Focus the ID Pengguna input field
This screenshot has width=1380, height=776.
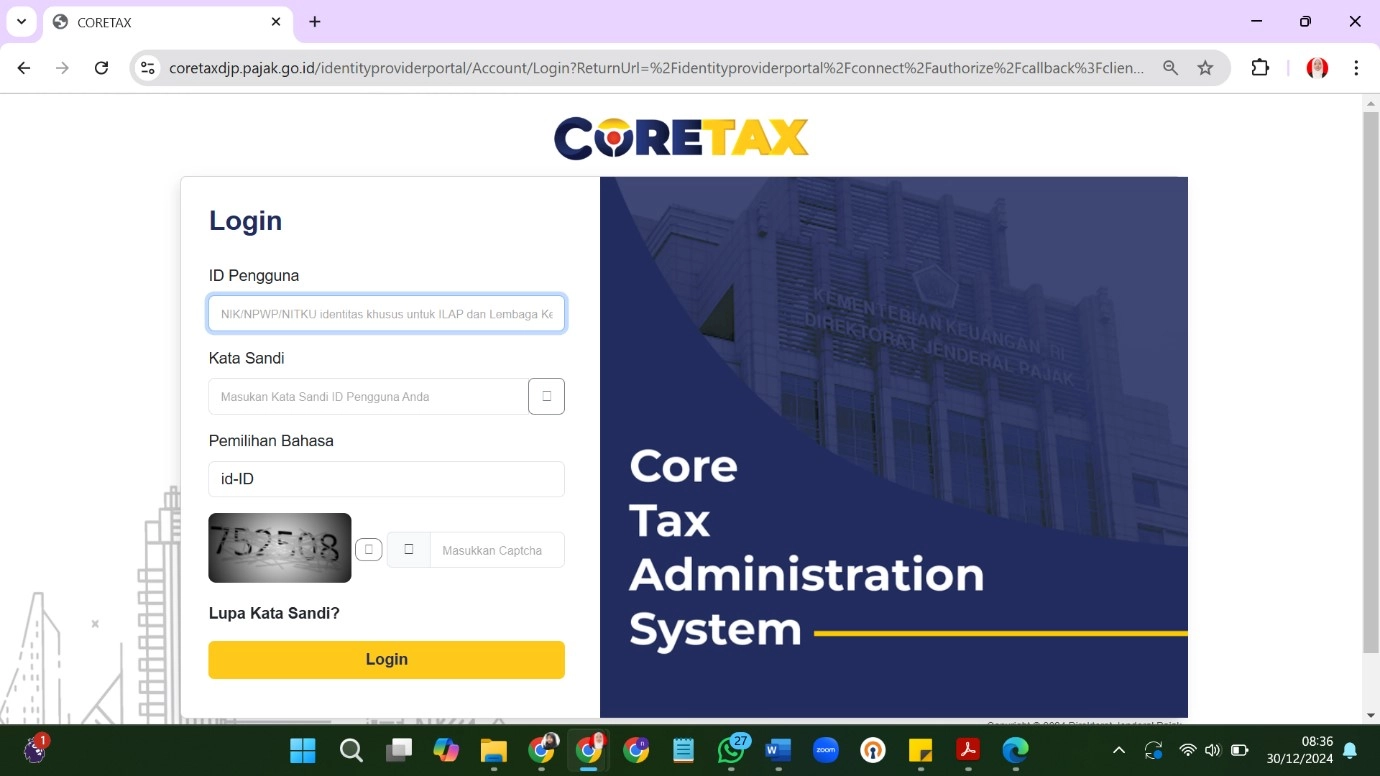[386, 314]
